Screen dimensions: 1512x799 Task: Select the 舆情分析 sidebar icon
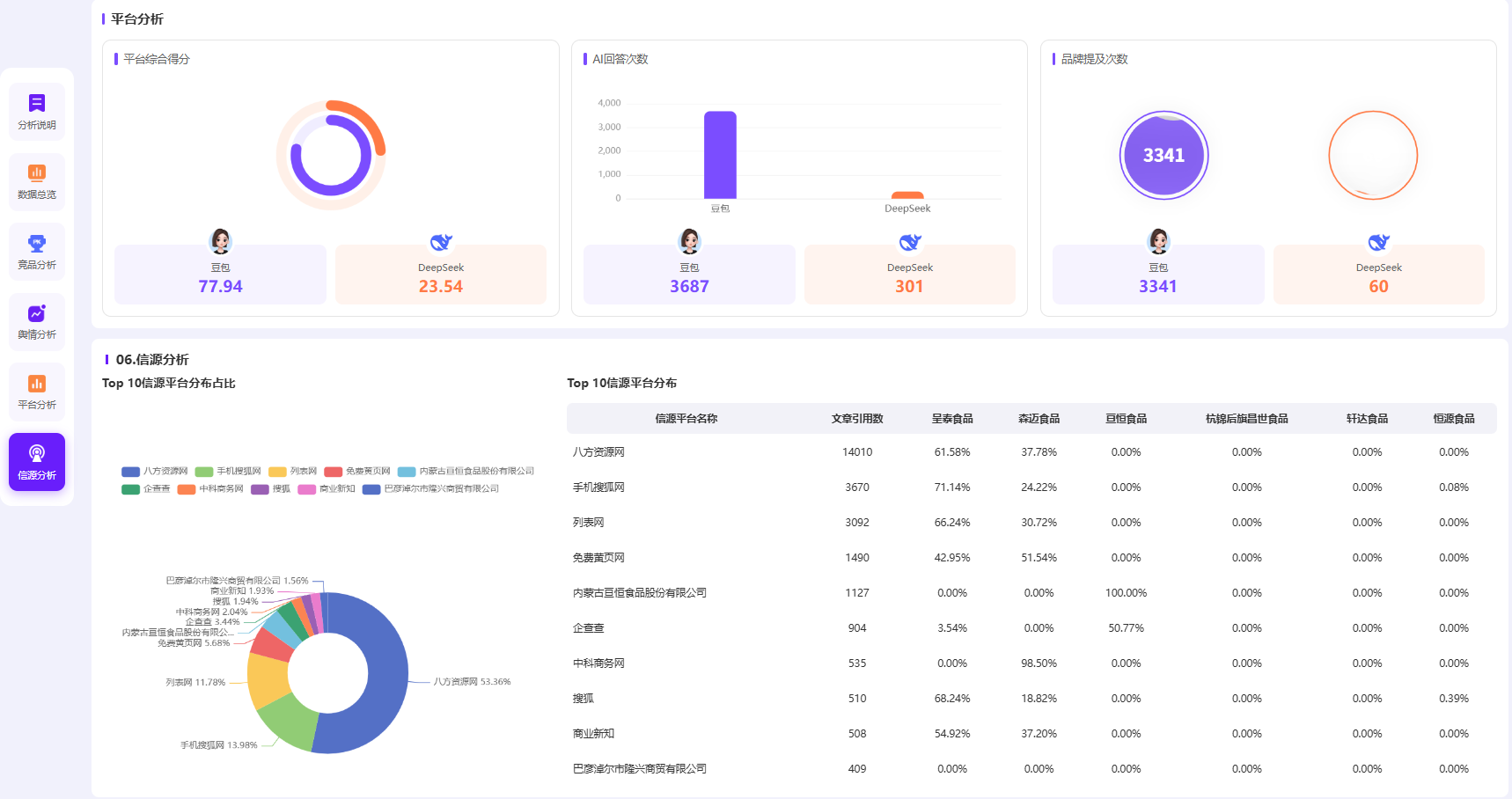[x=37, y=313]
